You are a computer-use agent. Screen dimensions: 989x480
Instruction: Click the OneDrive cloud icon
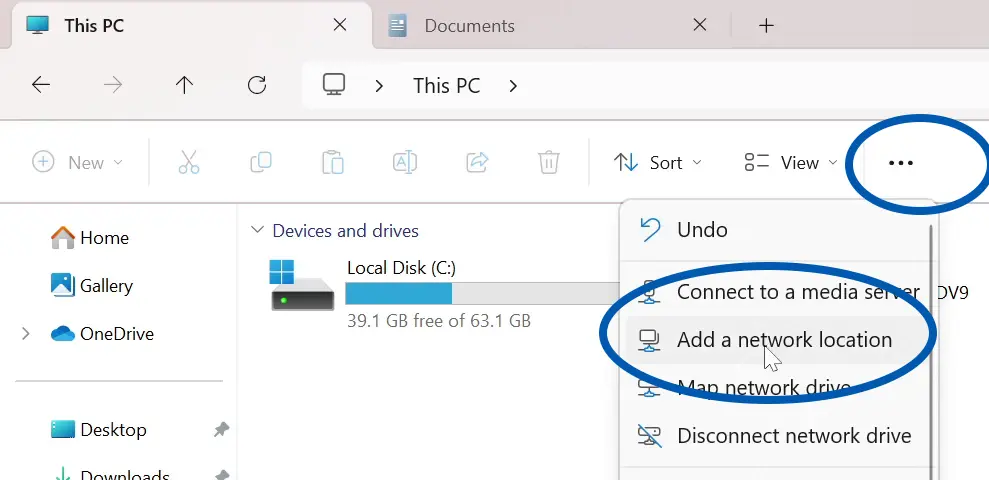(62, 334)
